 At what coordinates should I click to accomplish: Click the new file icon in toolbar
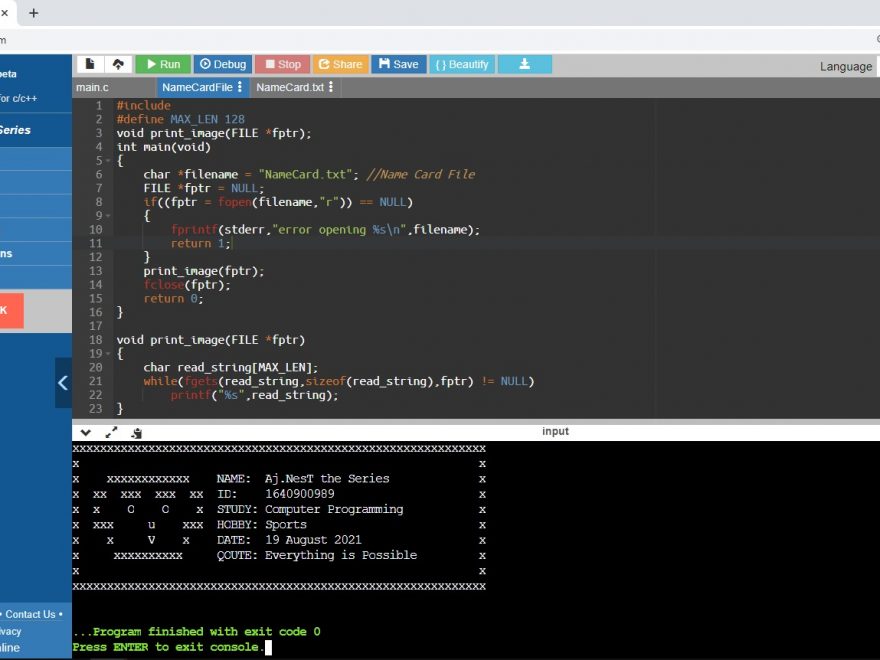pos(91,64)
